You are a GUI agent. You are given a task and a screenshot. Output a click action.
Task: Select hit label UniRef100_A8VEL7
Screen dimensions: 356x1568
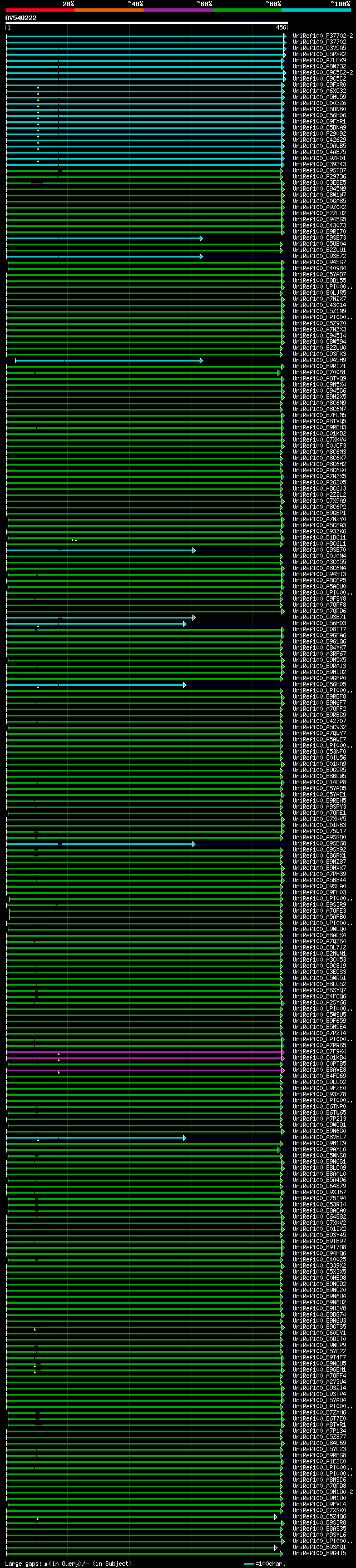coord(319,1137)
